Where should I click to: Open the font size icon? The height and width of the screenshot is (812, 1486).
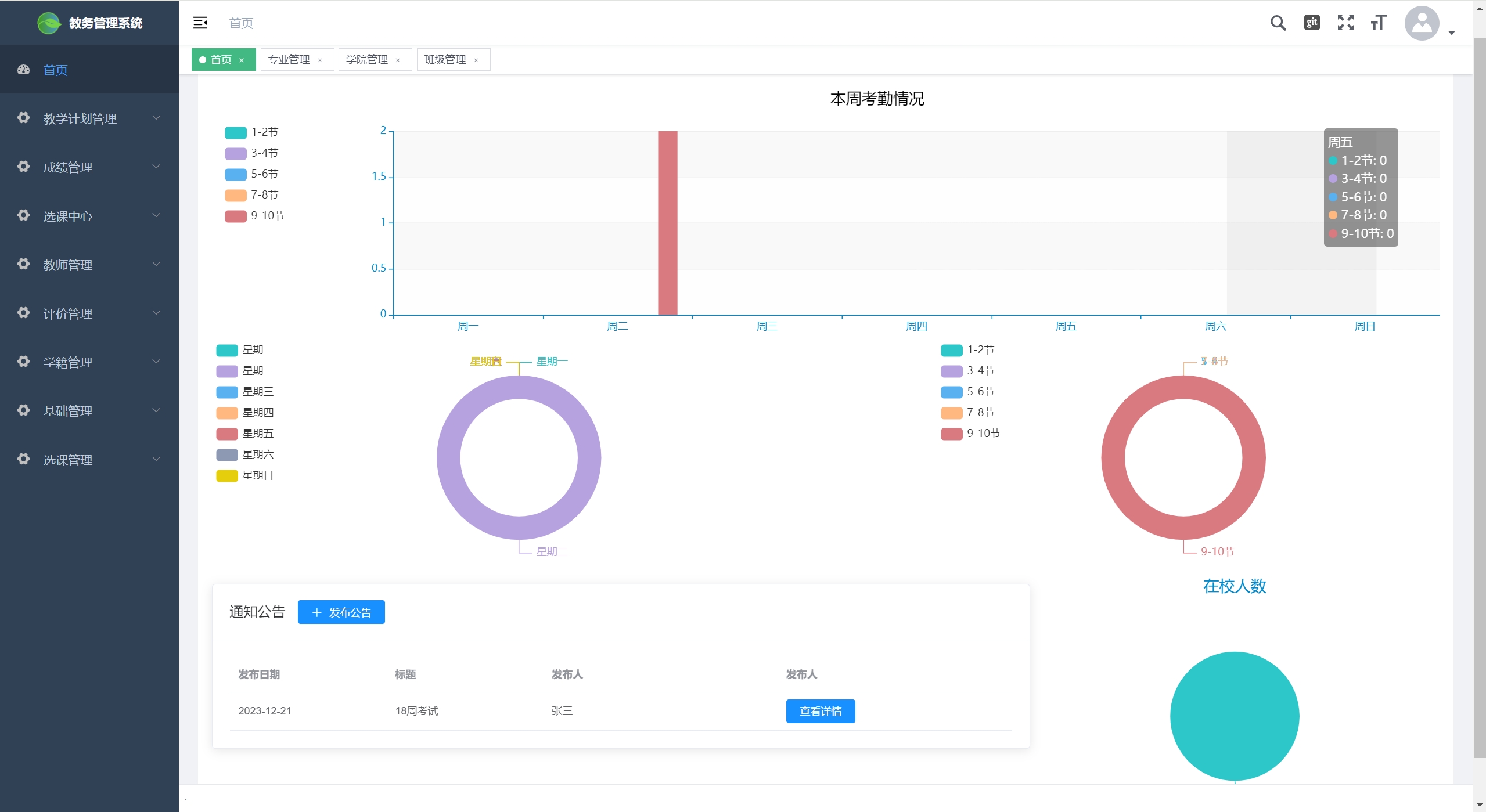tap(1378, 23)
